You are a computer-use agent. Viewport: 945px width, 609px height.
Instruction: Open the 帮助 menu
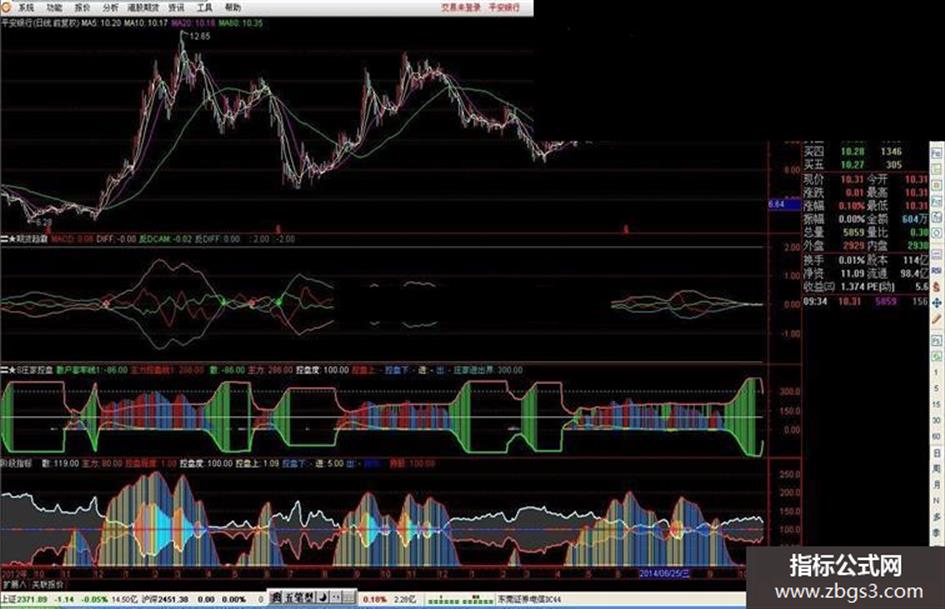pyautogui.click(x=233, y=8)
